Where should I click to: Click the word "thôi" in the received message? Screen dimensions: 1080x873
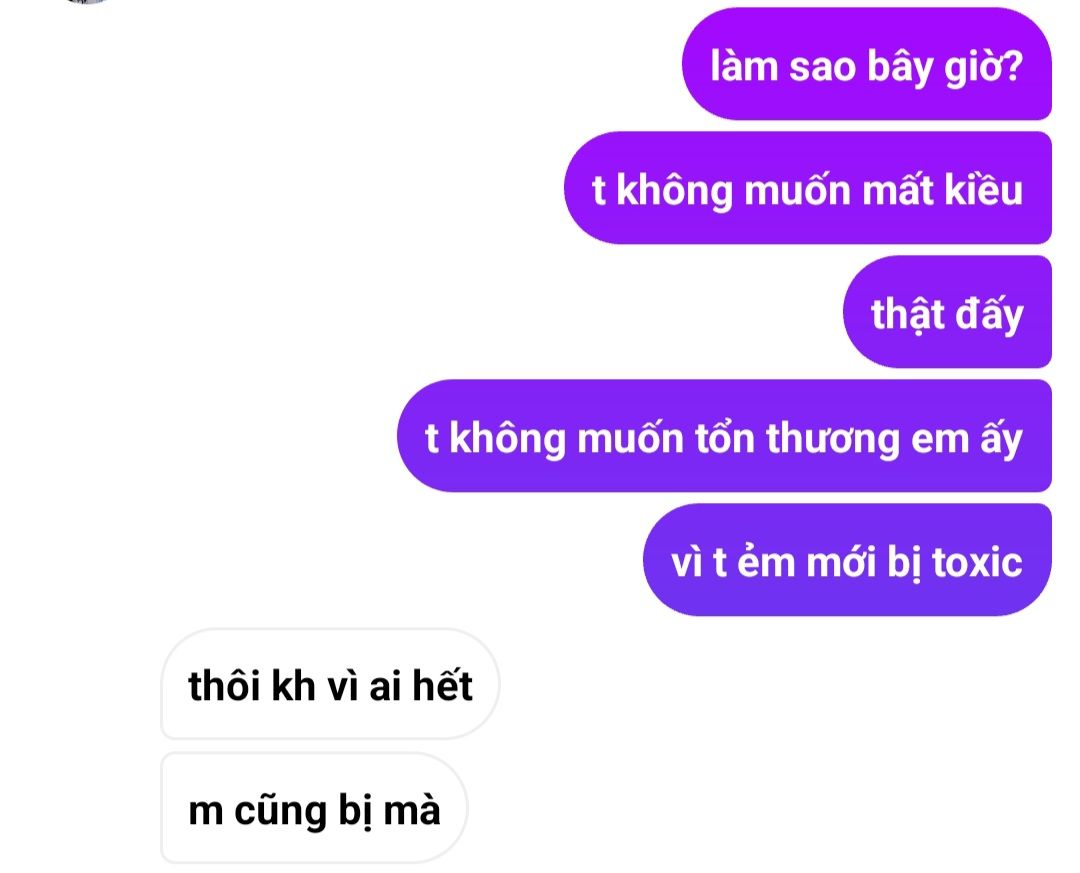coord(223,686)
